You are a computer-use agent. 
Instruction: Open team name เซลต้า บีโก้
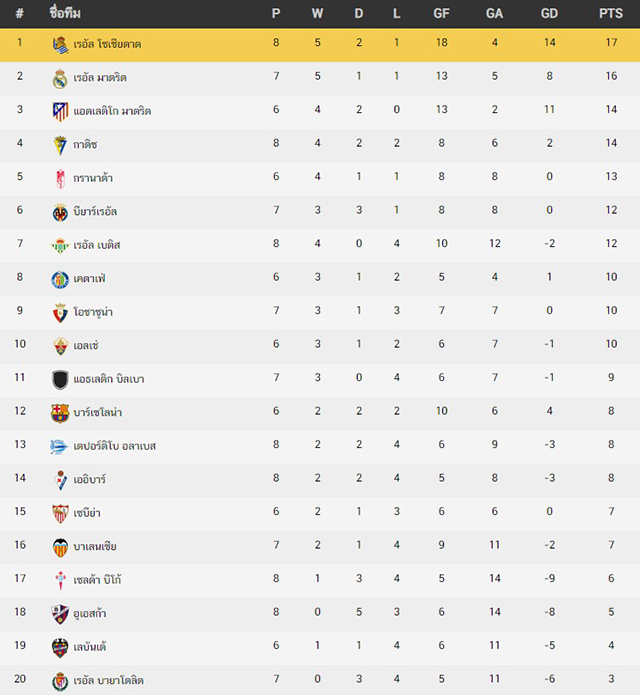(97, 580)
